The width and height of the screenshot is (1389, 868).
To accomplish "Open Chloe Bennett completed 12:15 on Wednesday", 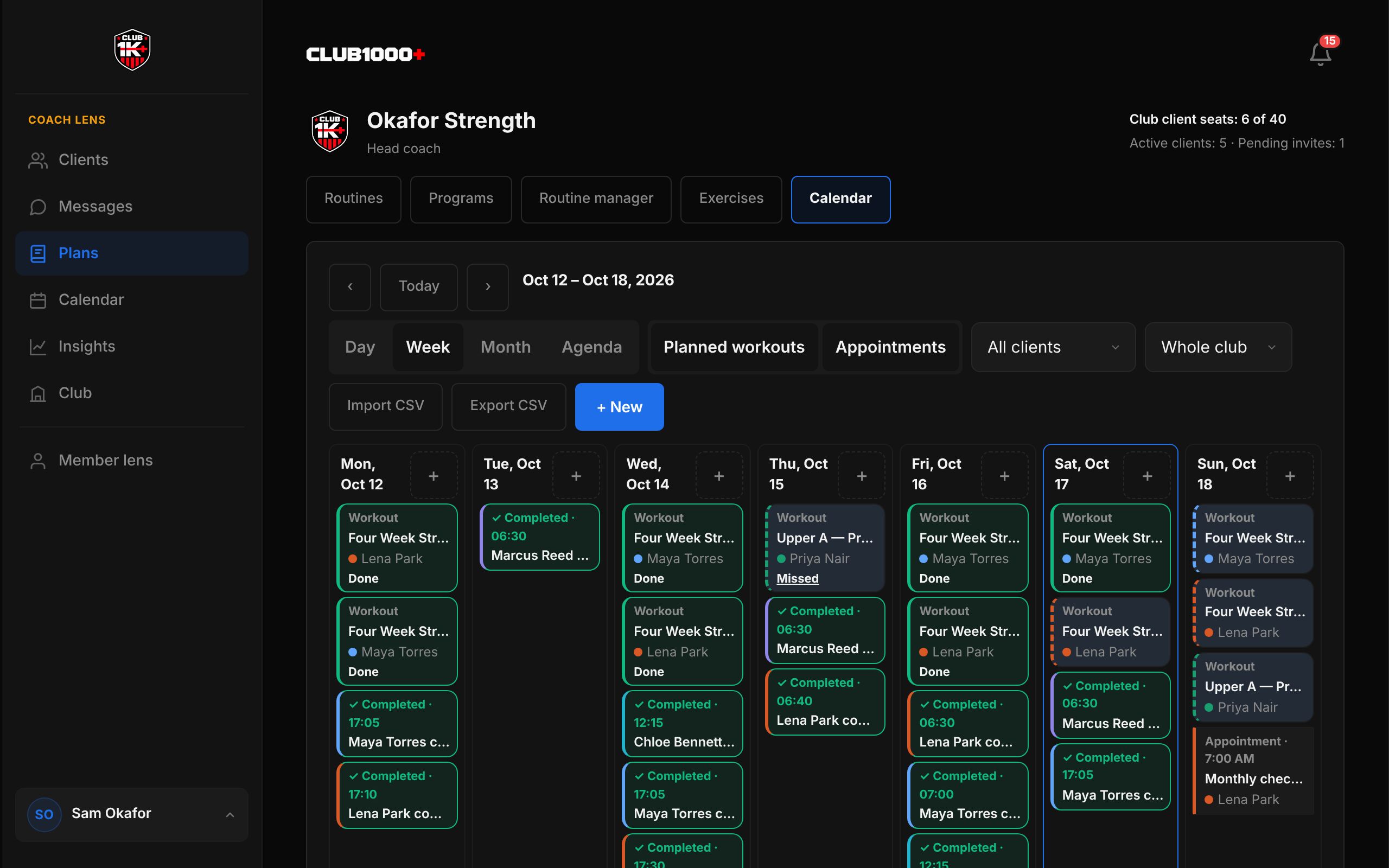I will coord(683,723).
